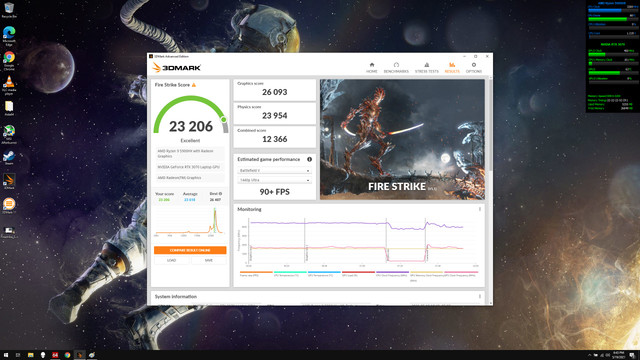
Task: Click the Fire Strike Score warning triangle
Action: click(x=194, y=85)
